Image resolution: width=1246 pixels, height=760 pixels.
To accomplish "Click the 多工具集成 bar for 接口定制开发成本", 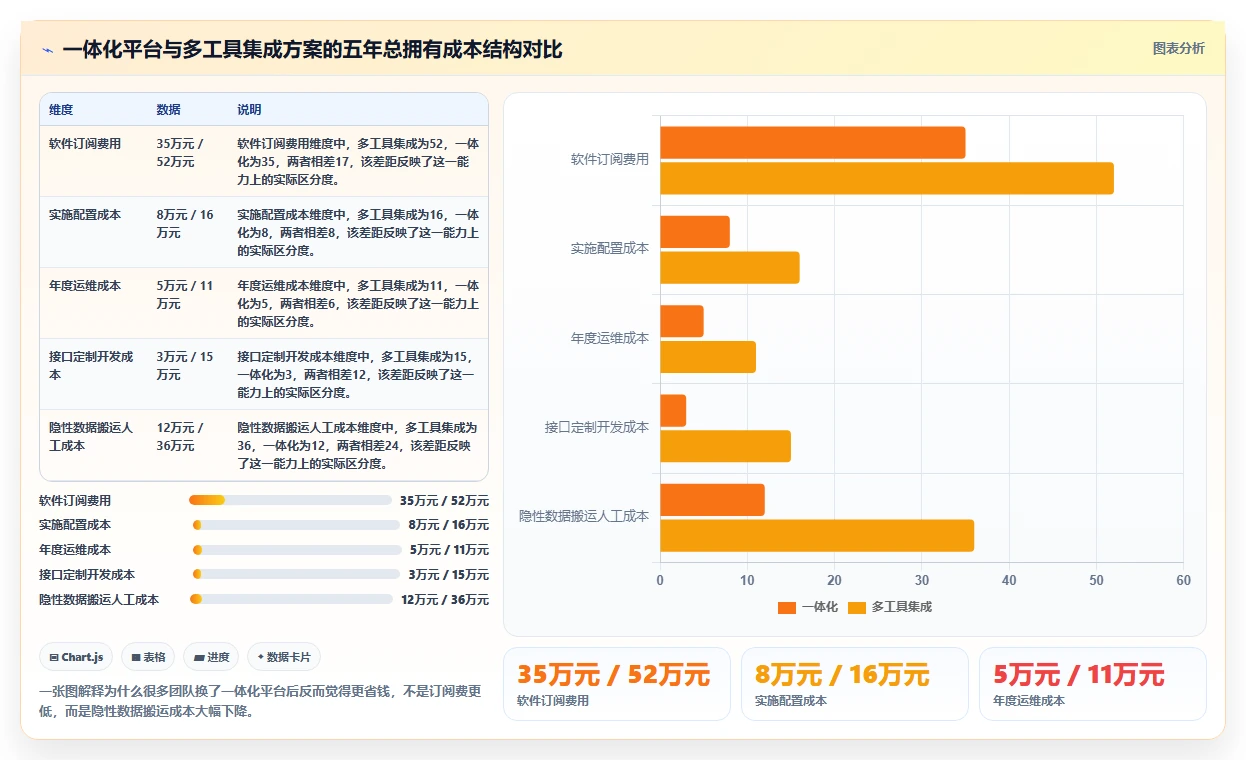I will pos(725,446).
